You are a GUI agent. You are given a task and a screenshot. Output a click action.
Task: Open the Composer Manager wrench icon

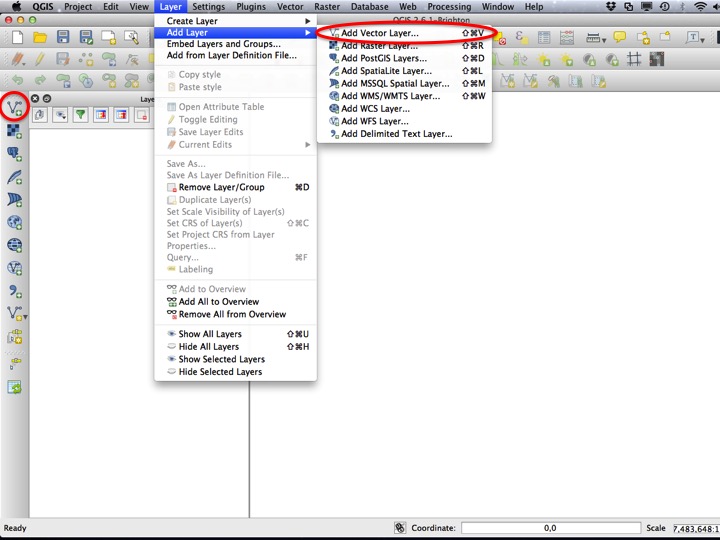131,37
